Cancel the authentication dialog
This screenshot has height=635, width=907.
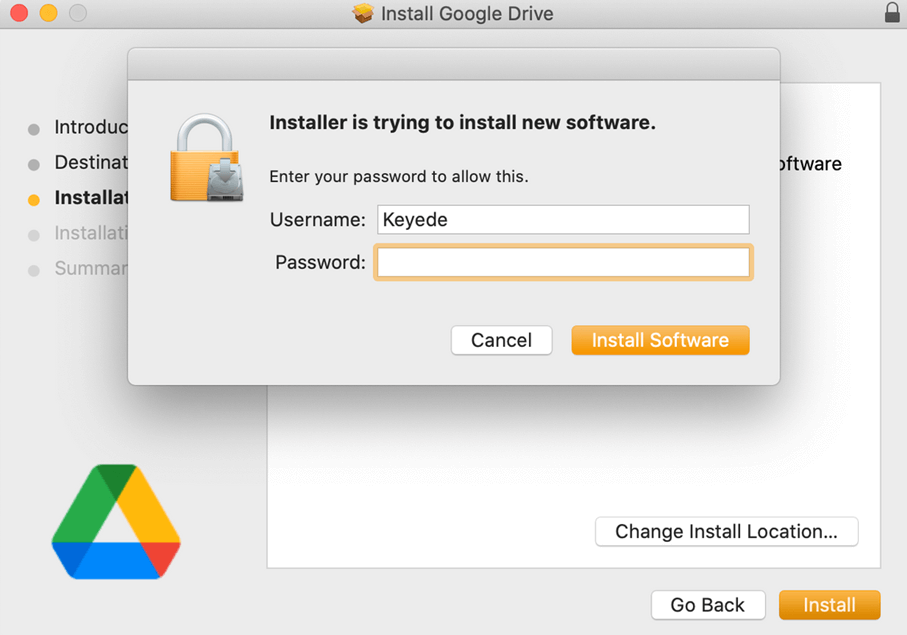pos(501,340)
